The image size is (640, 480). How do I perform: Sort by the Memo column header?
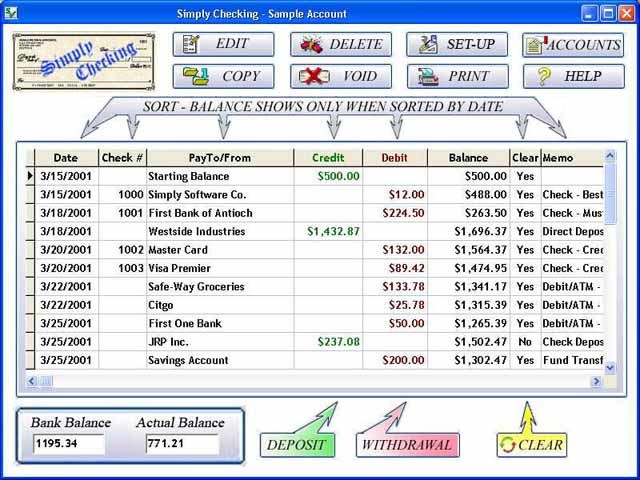(572, 158)
